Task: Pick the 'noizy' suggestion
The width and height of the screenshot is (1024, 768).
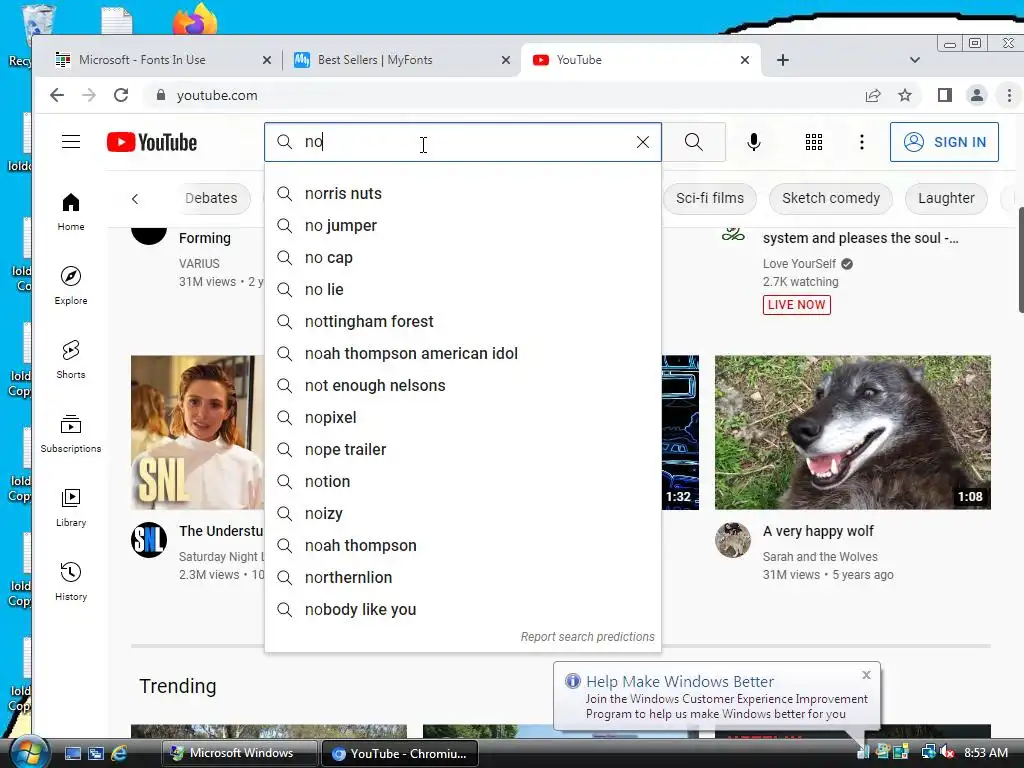Action: (463, 513)
